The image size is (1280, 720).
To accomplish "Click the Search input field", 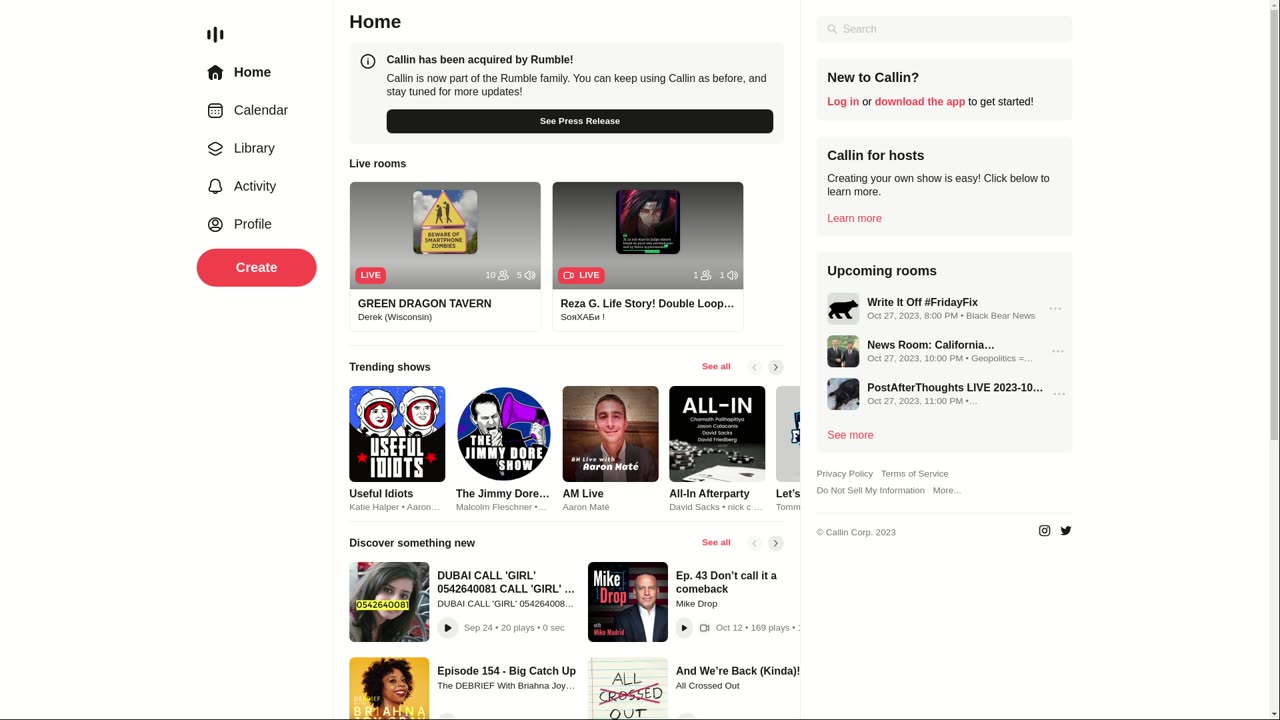I will 944,29.
